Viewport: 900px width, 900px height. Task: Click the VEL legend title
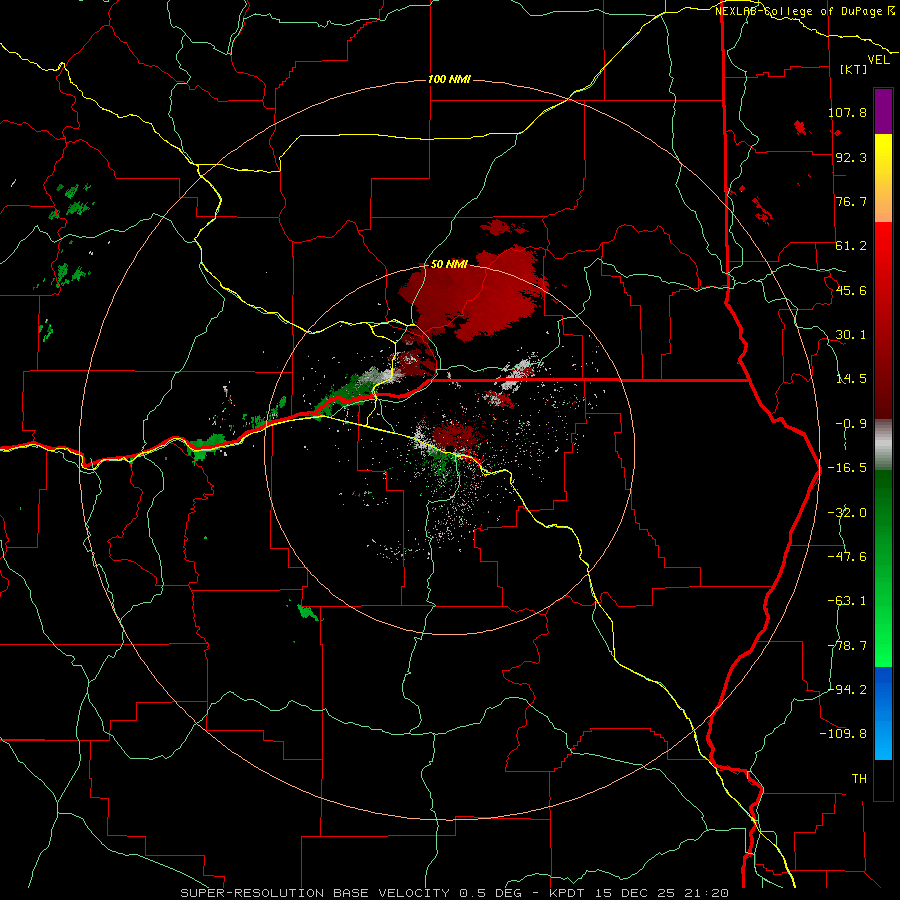(879, 60)
